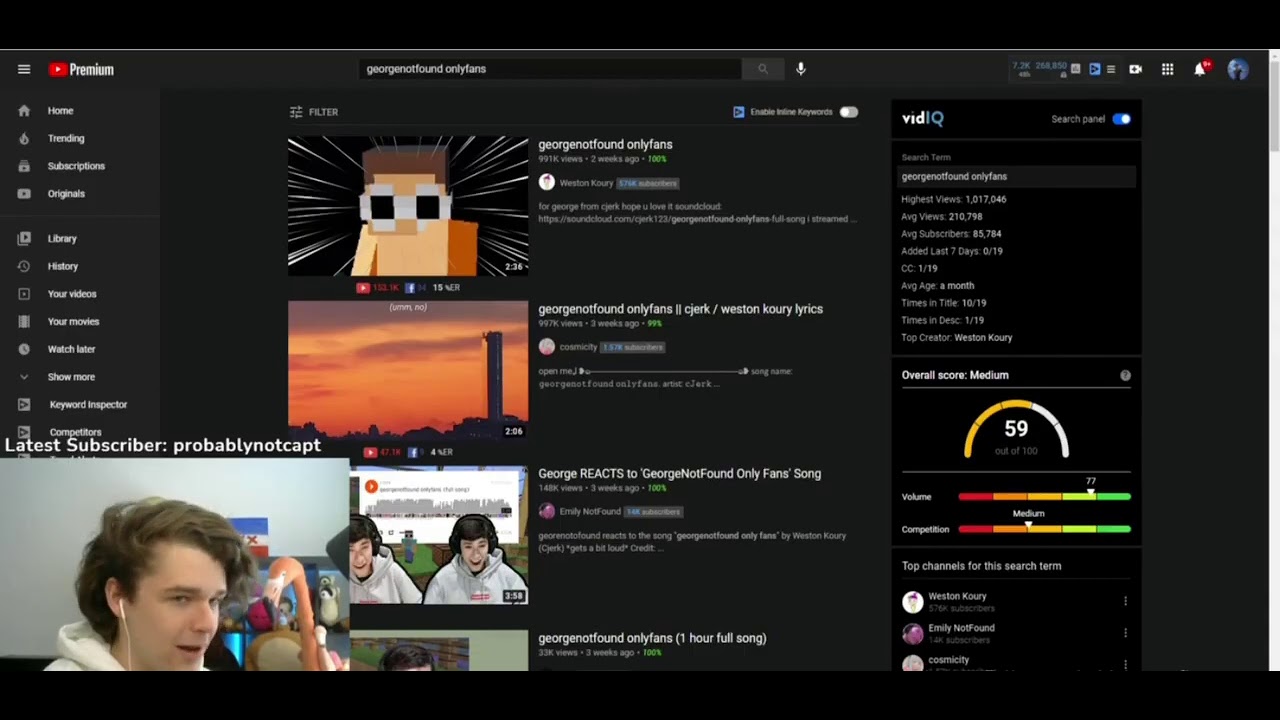The height and width of the screenshot is (720, 1280).
Task: Open Subscriptions in the sidebar
Action: coord(76,166)
